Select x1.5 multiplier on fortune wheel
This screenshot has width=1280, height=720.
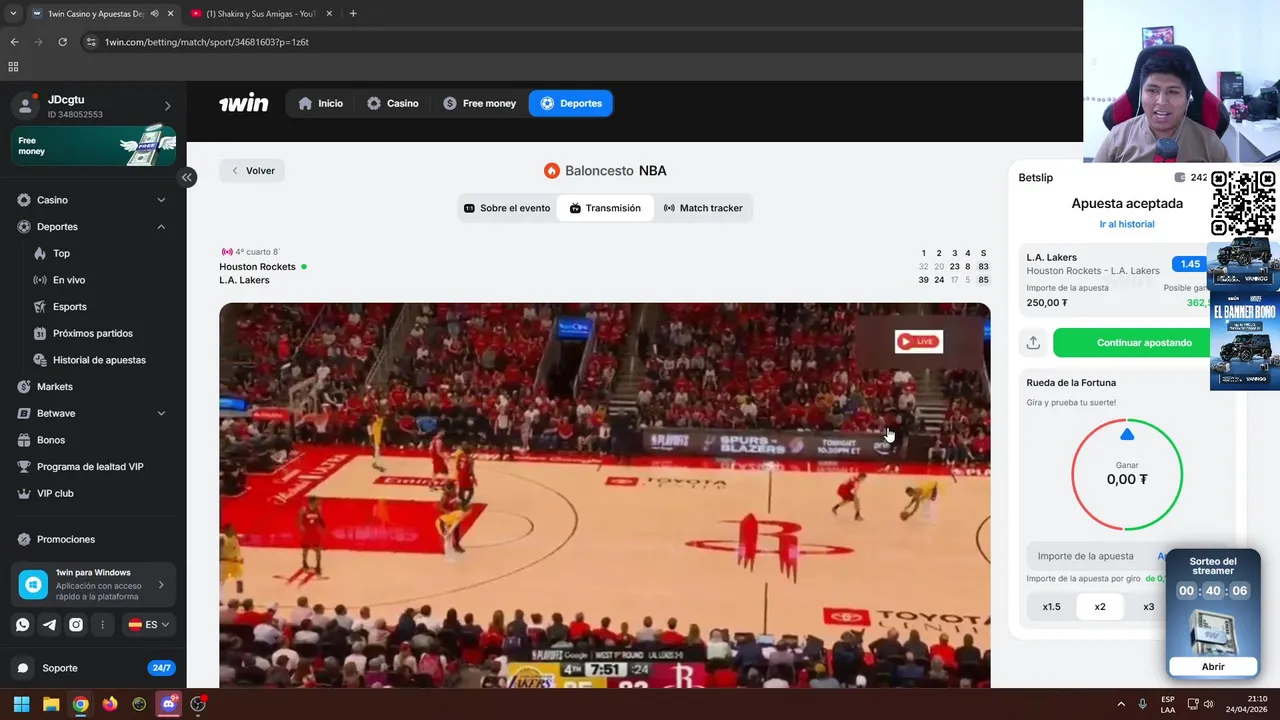(x=1051, y=607)
